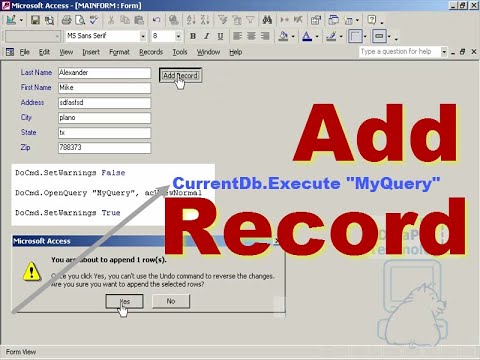Click the Save toolbar icon
This screenshot has height=360, width=480.
pos(35,20)
